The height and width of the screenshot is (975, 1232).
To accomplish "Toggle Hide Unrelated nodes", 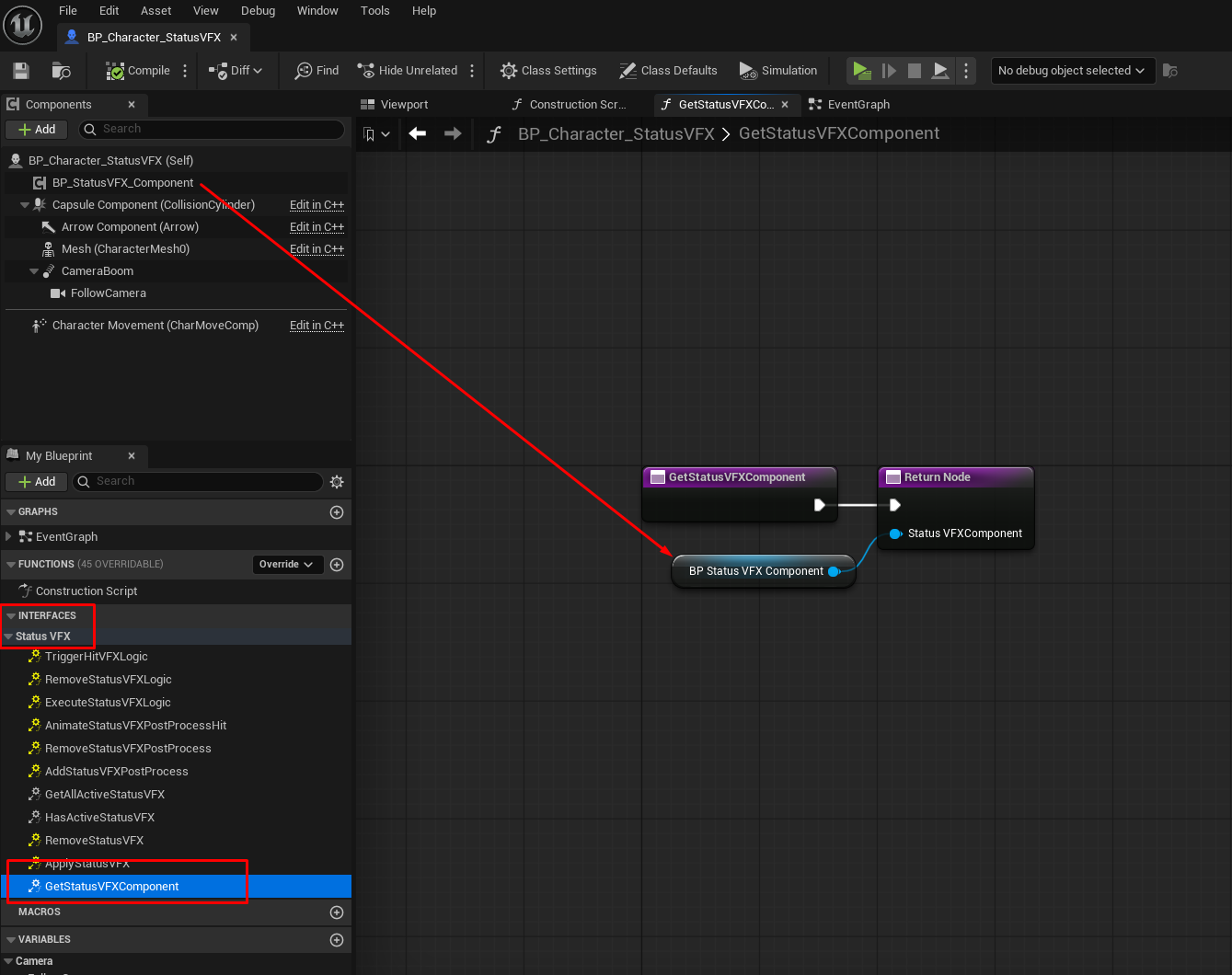I will coord(407,71).
